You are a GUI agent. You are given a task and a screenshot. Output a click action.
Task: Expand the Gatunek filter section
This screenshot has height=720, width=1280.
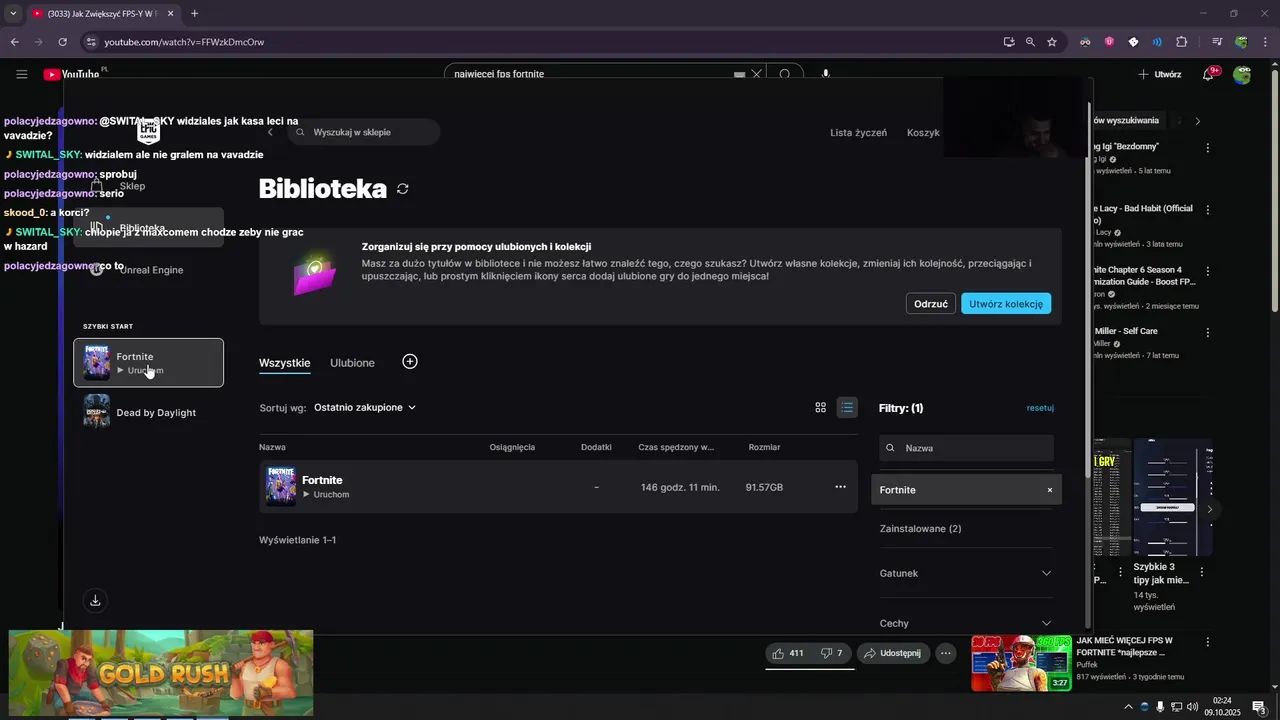pos(966,573)
